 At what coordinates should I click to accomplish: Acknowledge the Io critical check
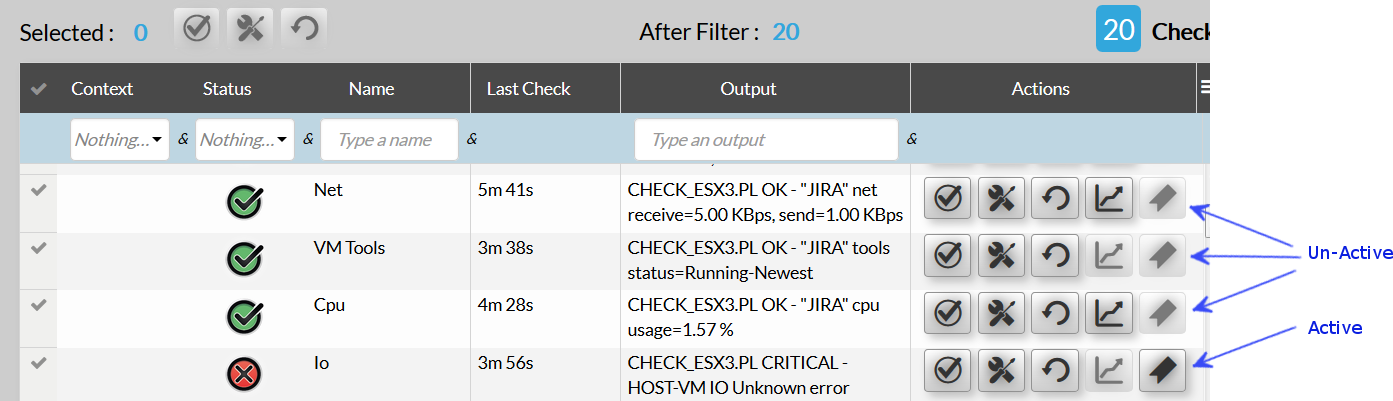click(947, 371)
